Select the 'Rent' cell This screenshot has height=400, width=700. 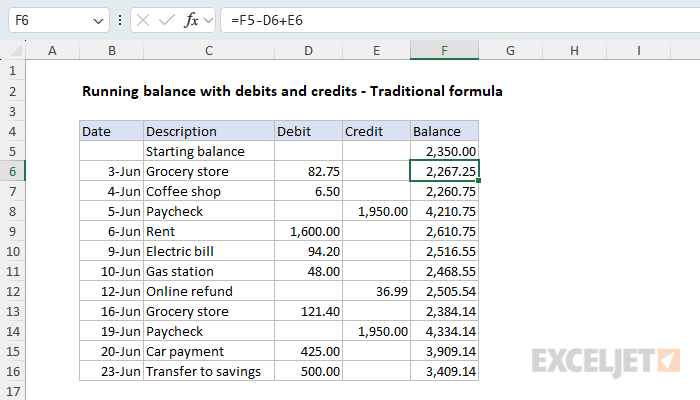coord(208,231)
